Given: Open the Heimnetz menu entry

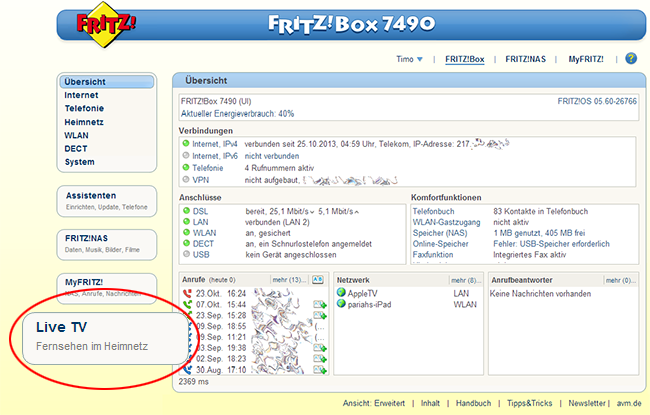Looking at the screenshot, I should (x=84, y=122).
